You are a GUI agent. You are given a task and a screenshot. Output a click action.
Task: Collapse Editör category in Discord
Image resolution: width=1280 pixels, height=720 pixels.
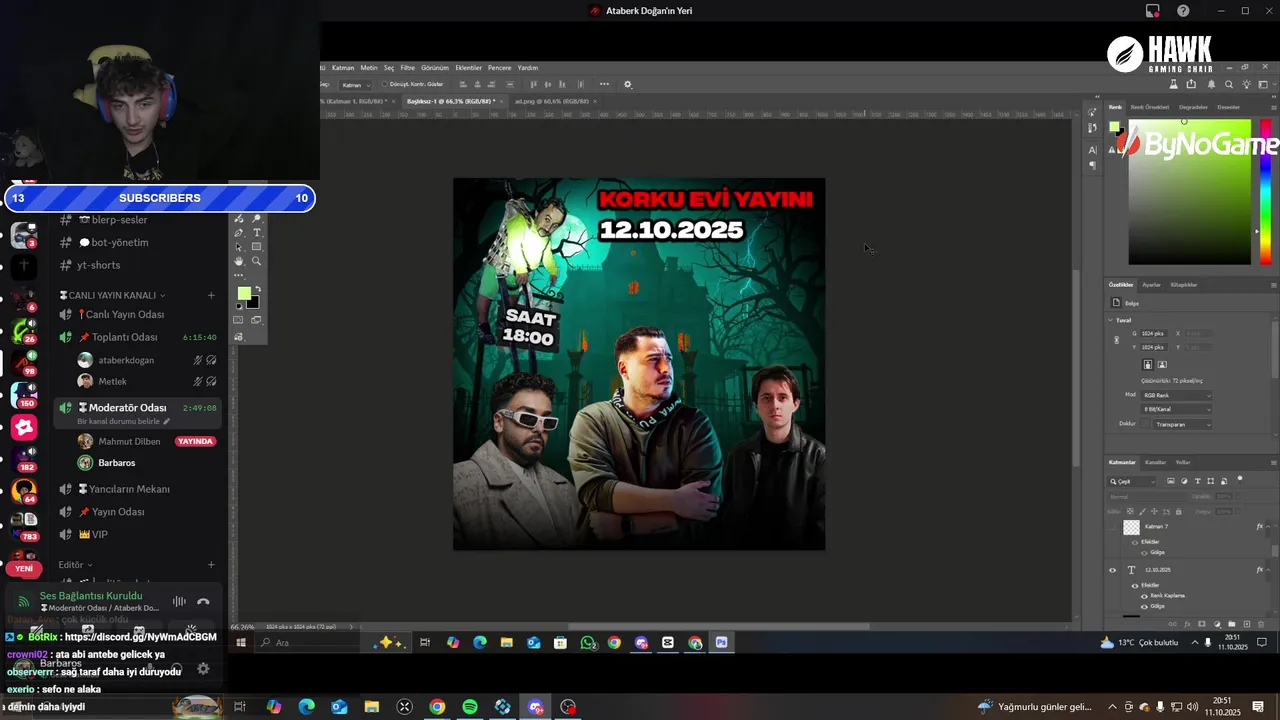click(75, 565)
